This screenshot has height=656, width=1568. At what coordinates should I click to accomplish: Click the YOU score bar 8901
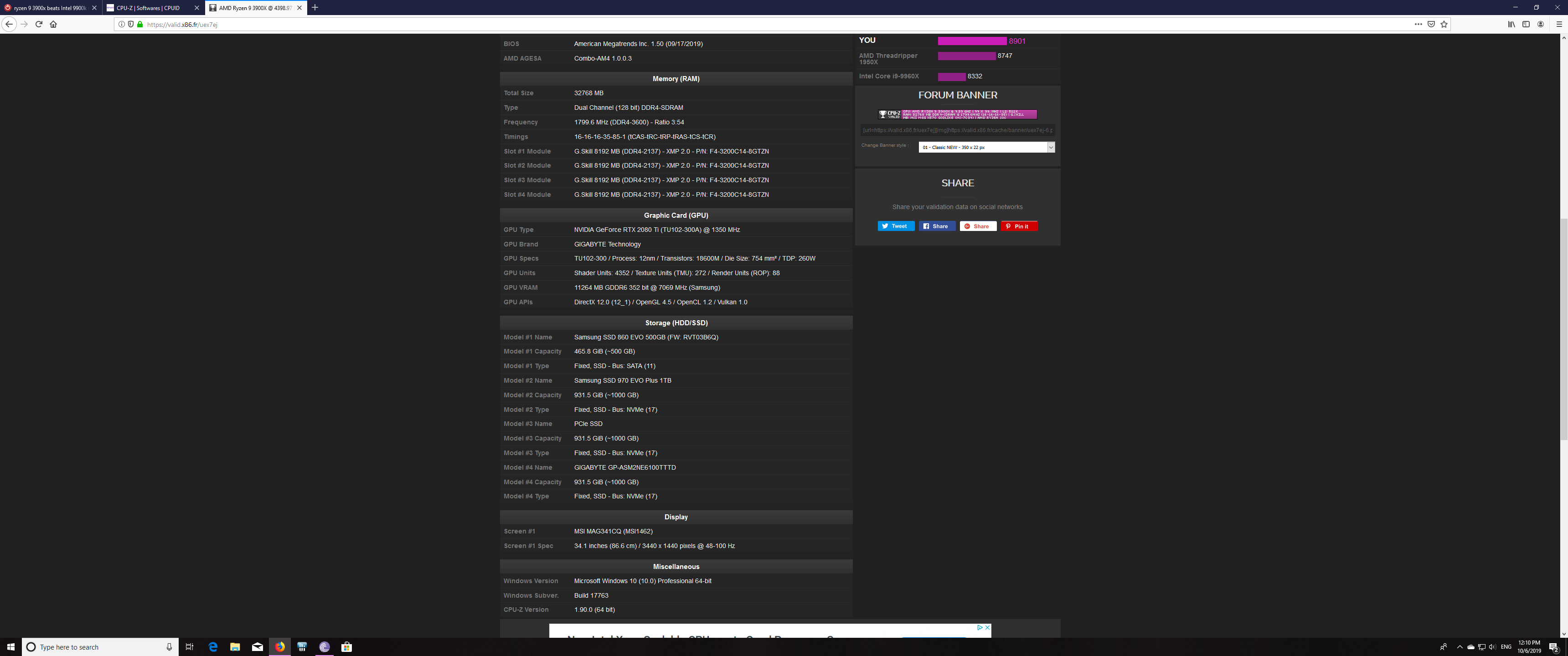tap(972, 41)
